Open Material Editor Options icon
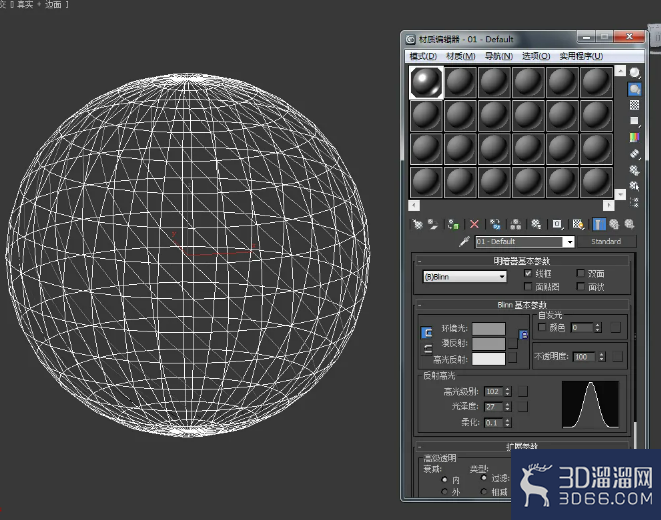 click(634, 170)
